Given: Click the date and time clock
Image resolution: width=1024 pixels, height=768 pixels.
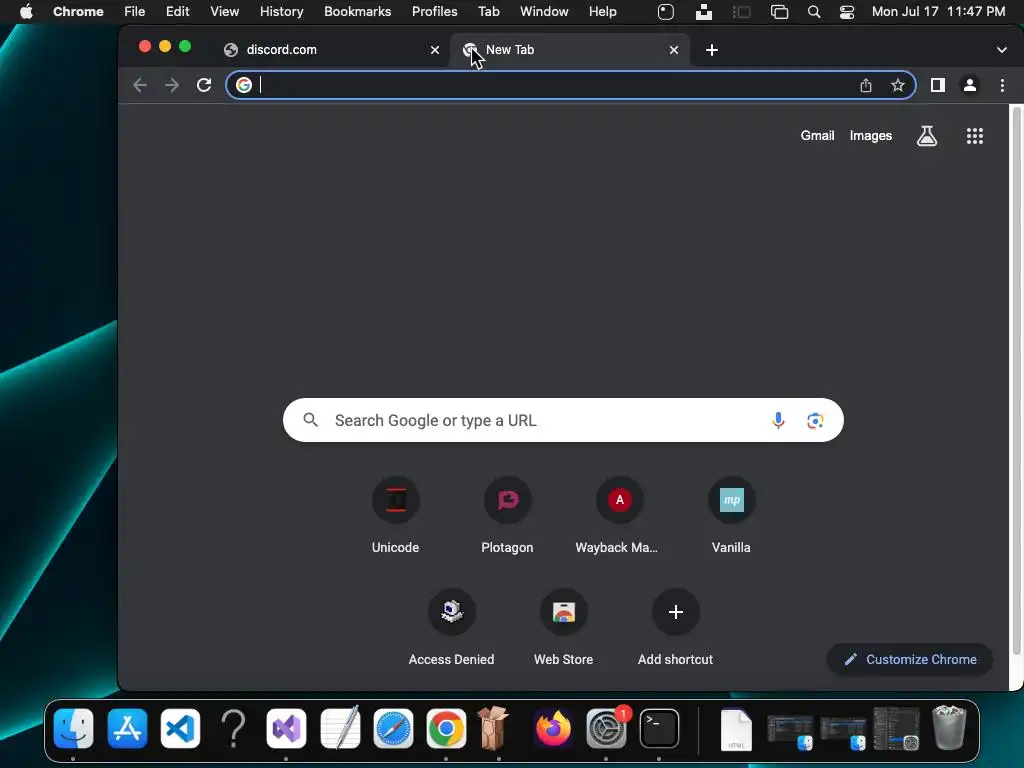Looking at the screenshot, I should tap(938, 12).
